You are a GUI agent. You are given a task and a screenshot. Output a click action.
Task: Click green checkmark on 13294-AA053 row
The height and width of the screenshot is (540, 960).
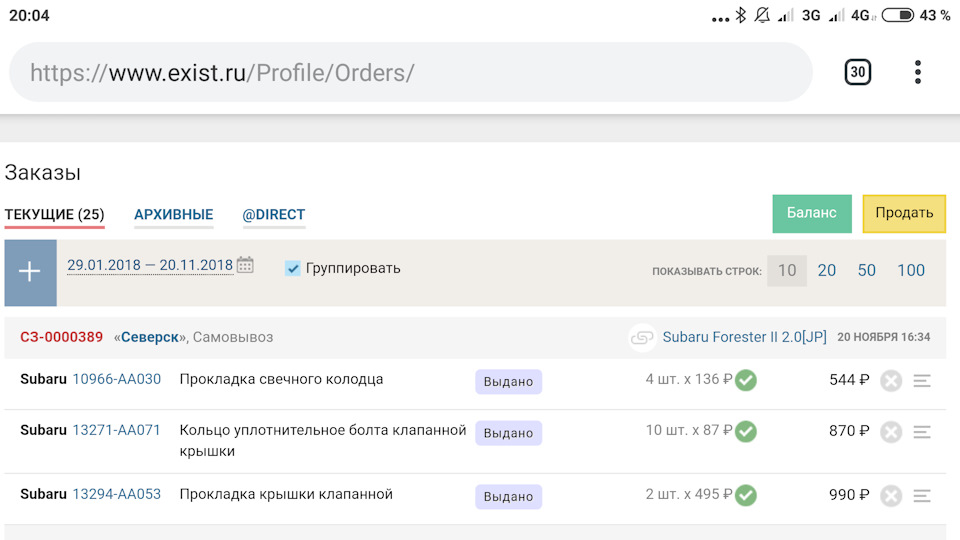(746, 495)
